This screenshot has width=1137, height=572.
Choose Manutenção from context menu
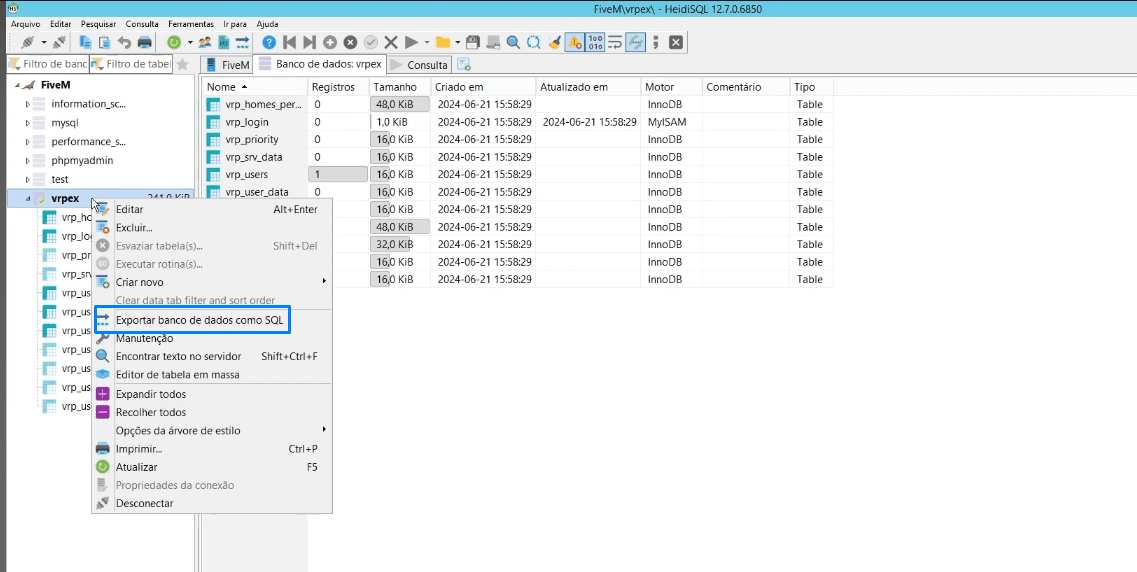point(212,338)
